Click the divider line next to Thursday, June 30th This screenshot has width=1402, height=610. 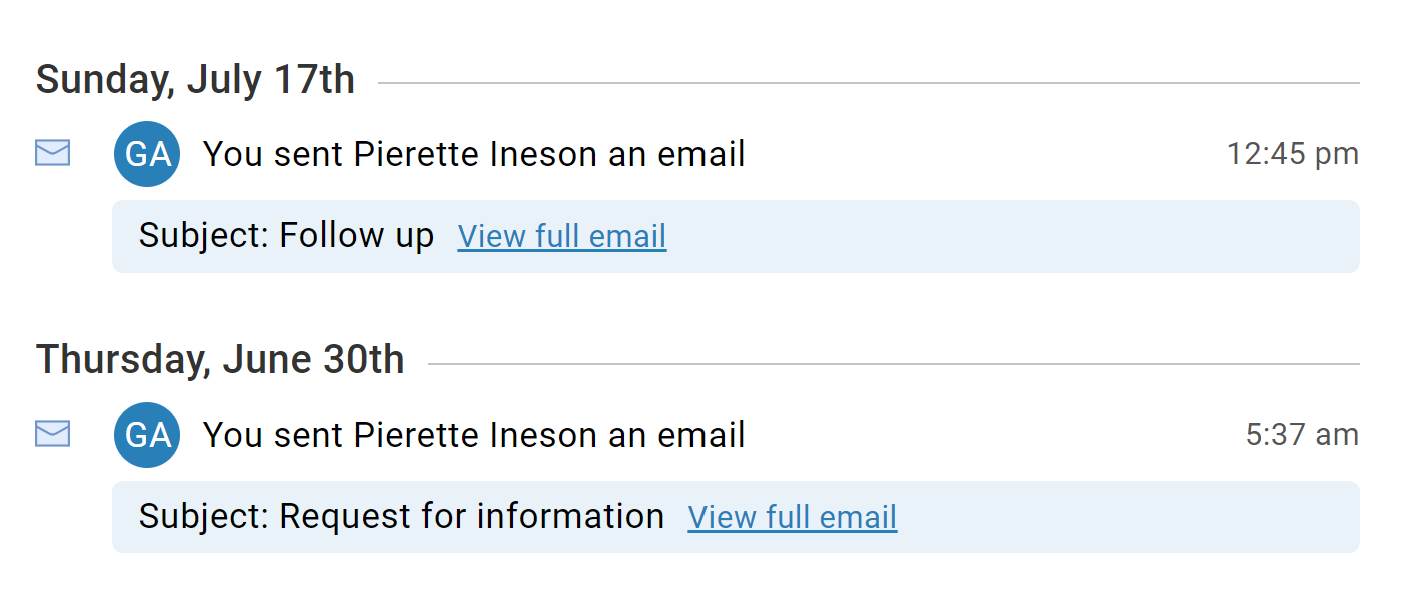click(x=894, y=364)
